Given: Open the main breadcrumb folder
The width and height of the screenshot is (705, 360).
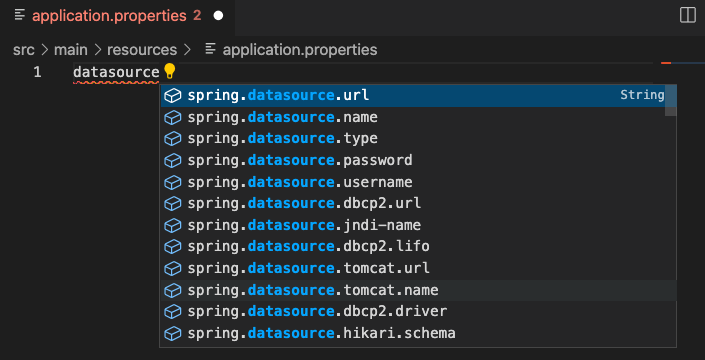Looking at the screenshot, I should coord(71,49).
